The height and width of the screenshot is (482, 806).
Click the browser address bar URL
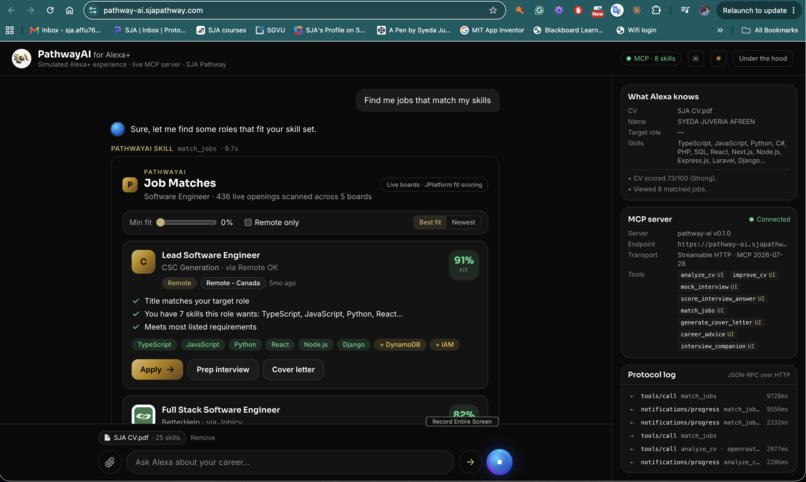[x=153, y=10]
